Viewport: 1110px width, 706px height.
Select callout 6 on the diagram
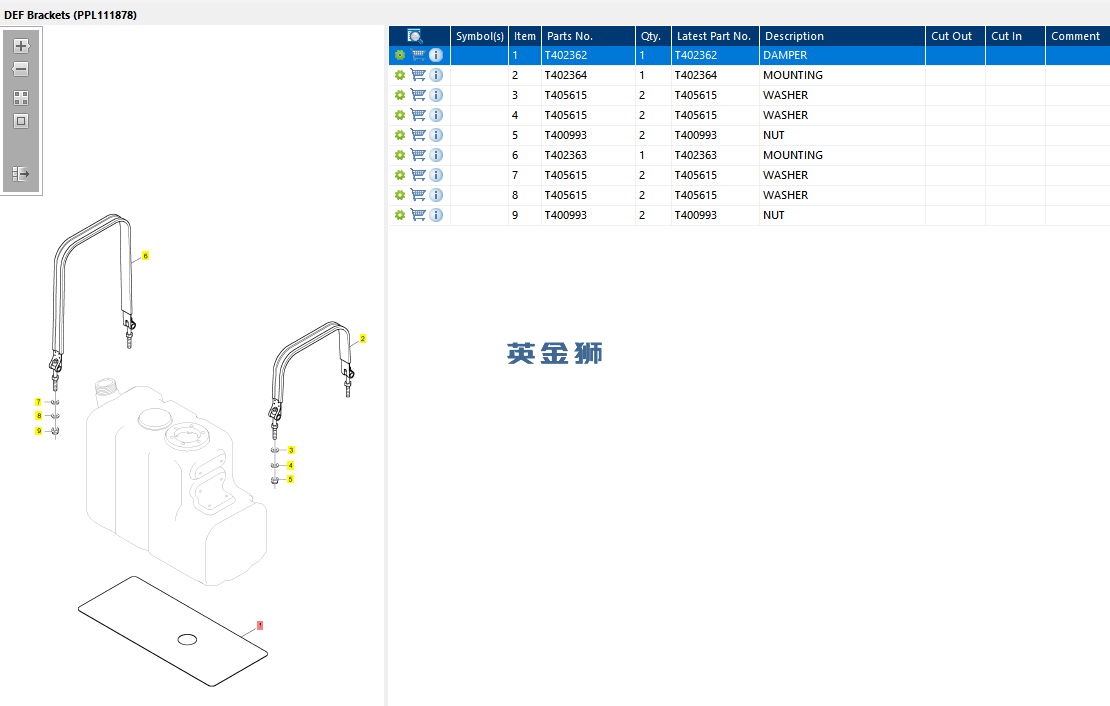coord(145,256)
